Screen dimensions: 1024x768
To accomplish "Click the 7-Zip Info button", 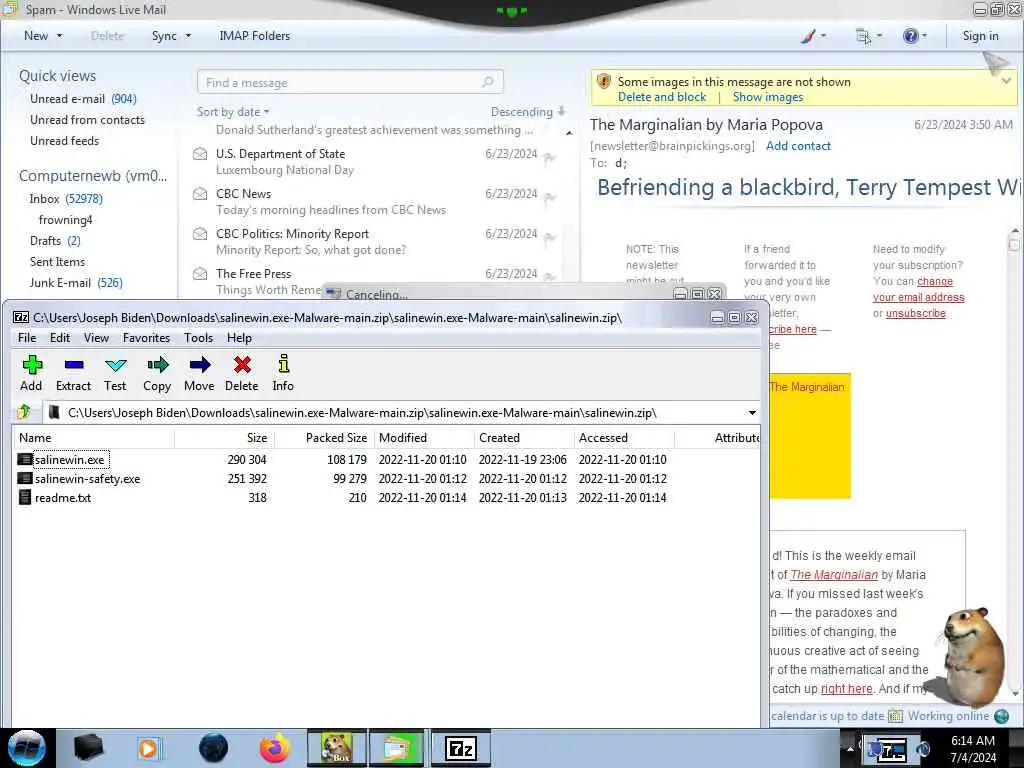I will 283,374.
